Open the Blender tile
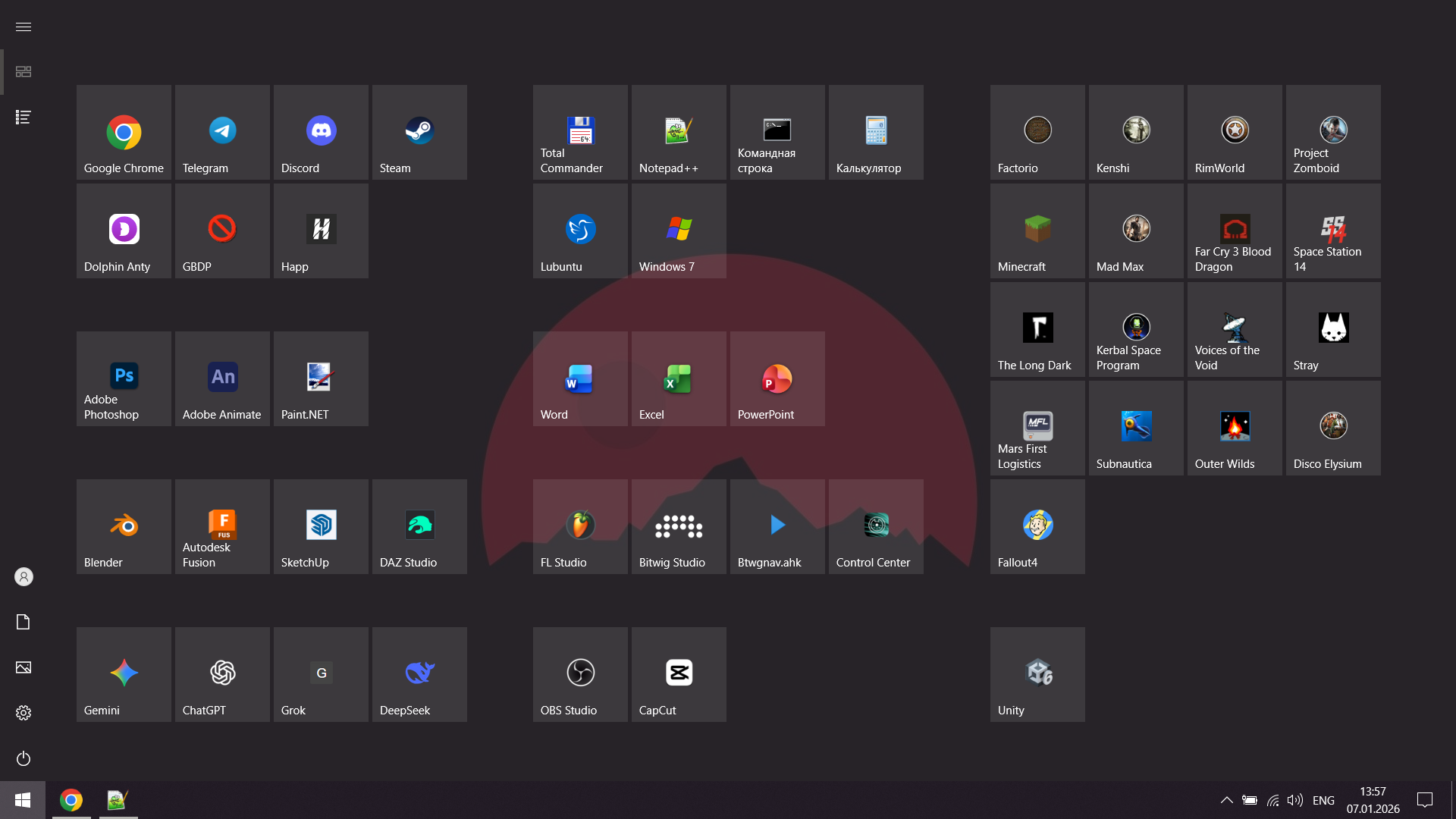 (124, 526)
